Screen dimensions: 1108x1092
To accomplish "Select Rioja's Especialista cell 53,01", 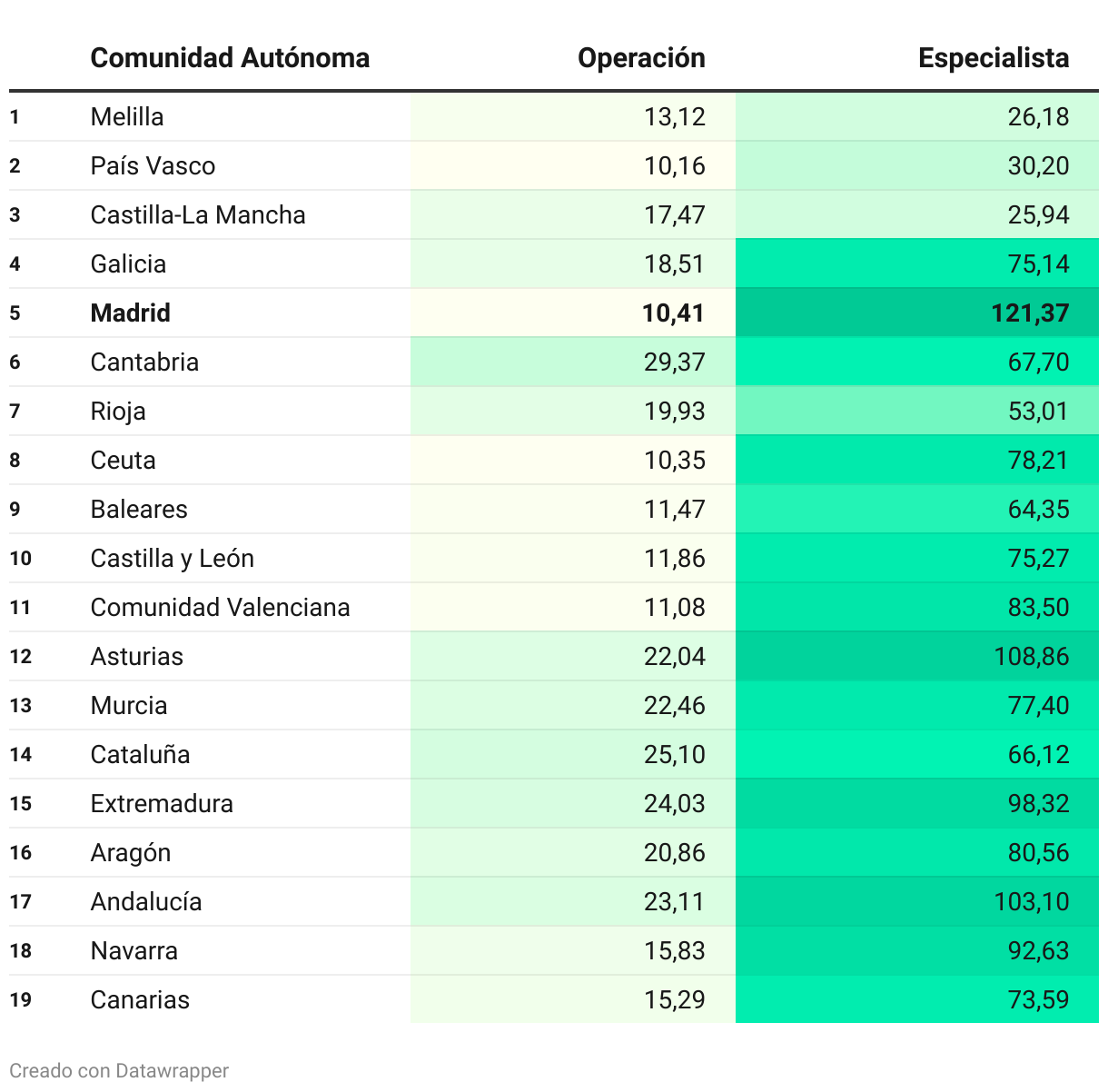I will (x=1038, y=412).
